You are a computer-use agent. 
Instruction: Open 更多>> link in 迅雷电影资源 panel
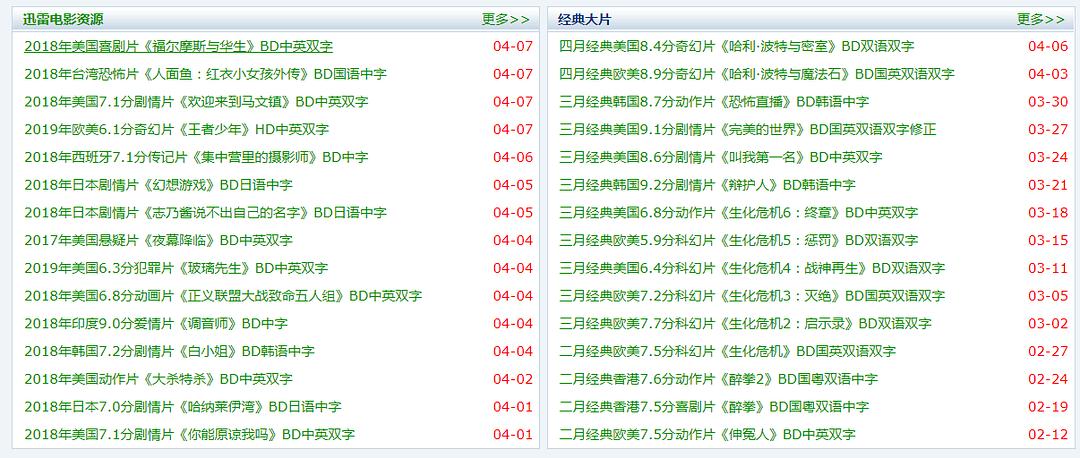click(x=506, y=19)
